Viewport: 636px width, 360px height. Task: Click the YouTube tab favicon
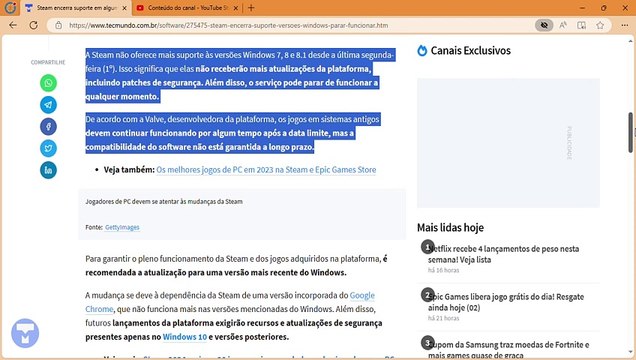[140, 8]
